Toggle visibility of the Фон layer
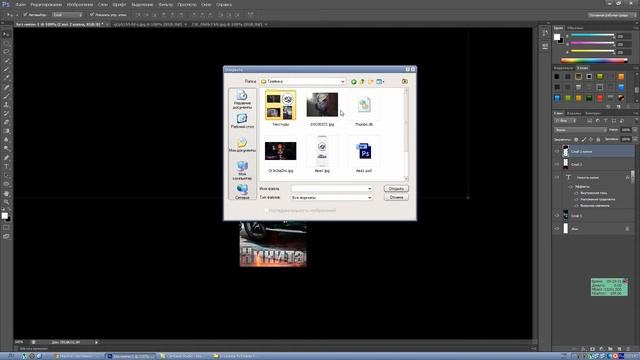 pos(557,229)
